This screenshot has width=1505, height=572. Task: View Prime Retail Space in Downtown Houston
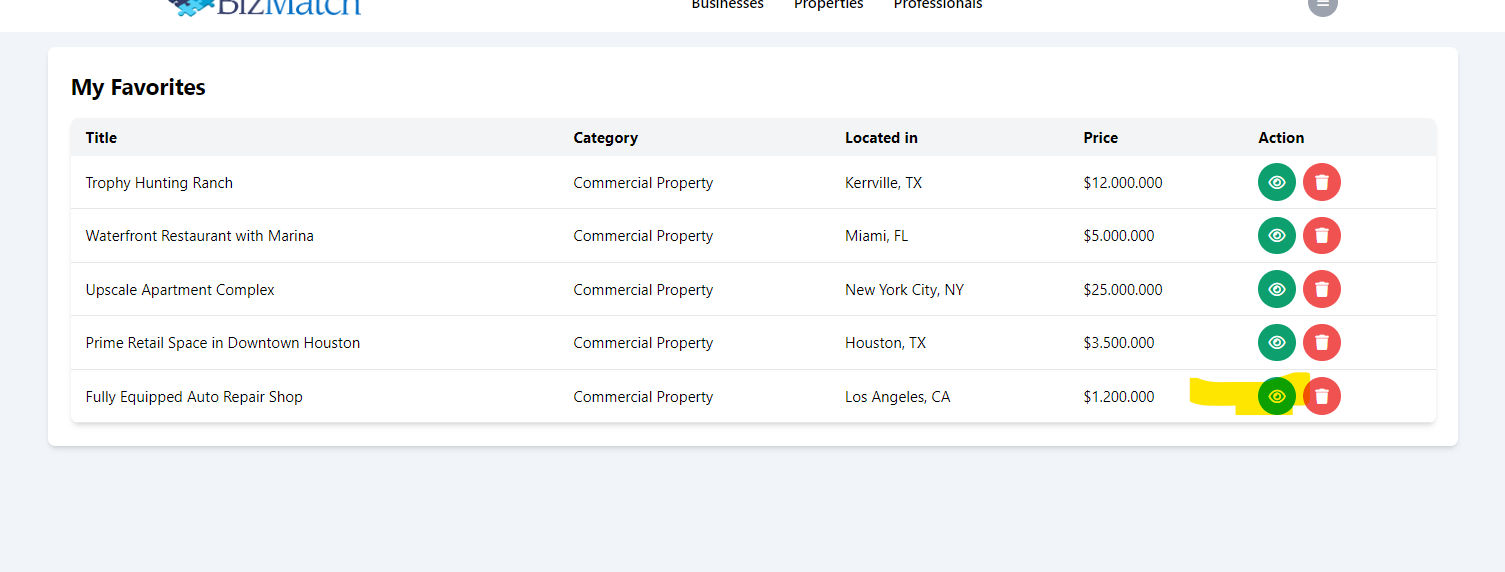(1276, 343)
